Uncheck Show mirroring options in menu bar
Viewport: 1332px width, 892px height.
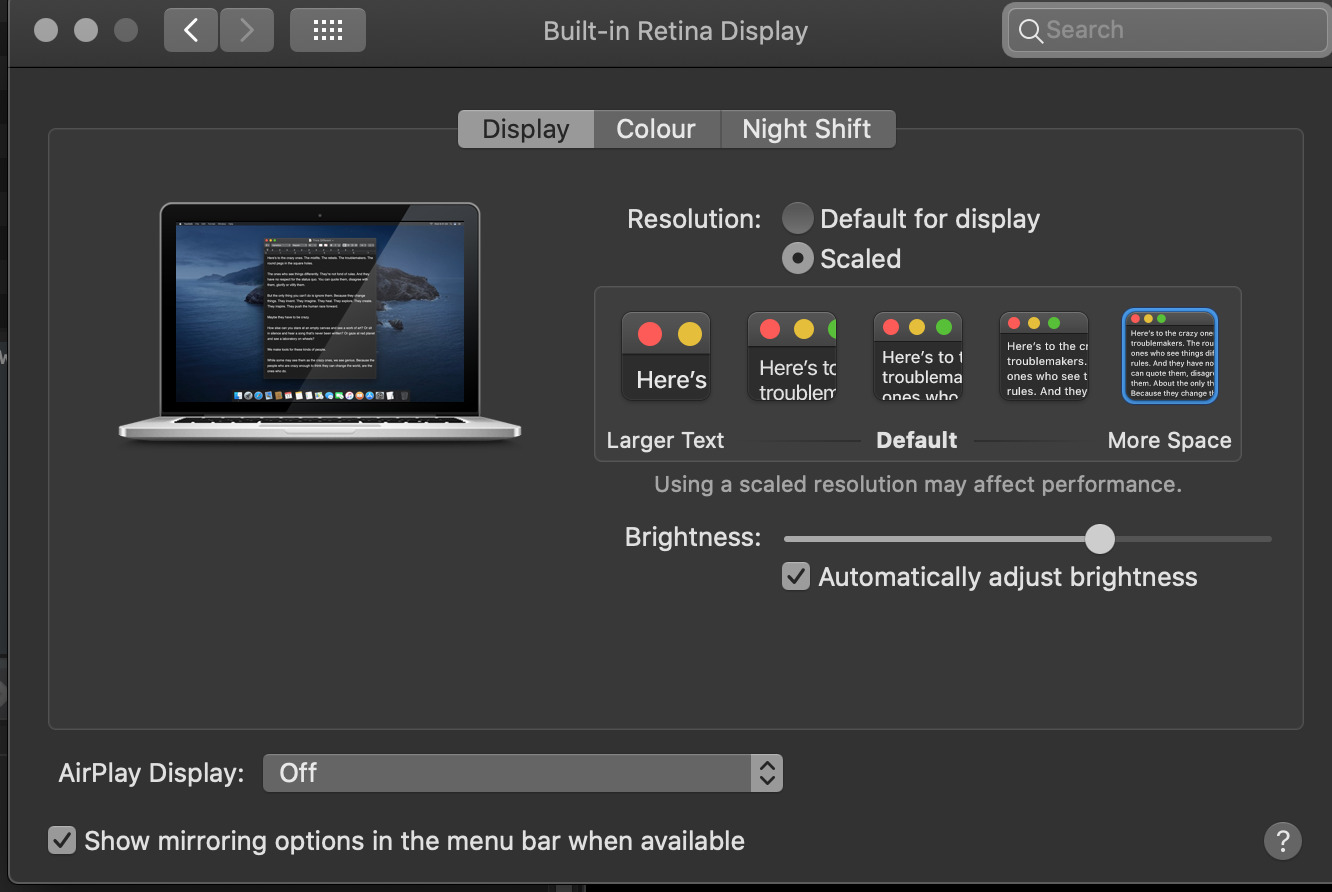(62, 840)
